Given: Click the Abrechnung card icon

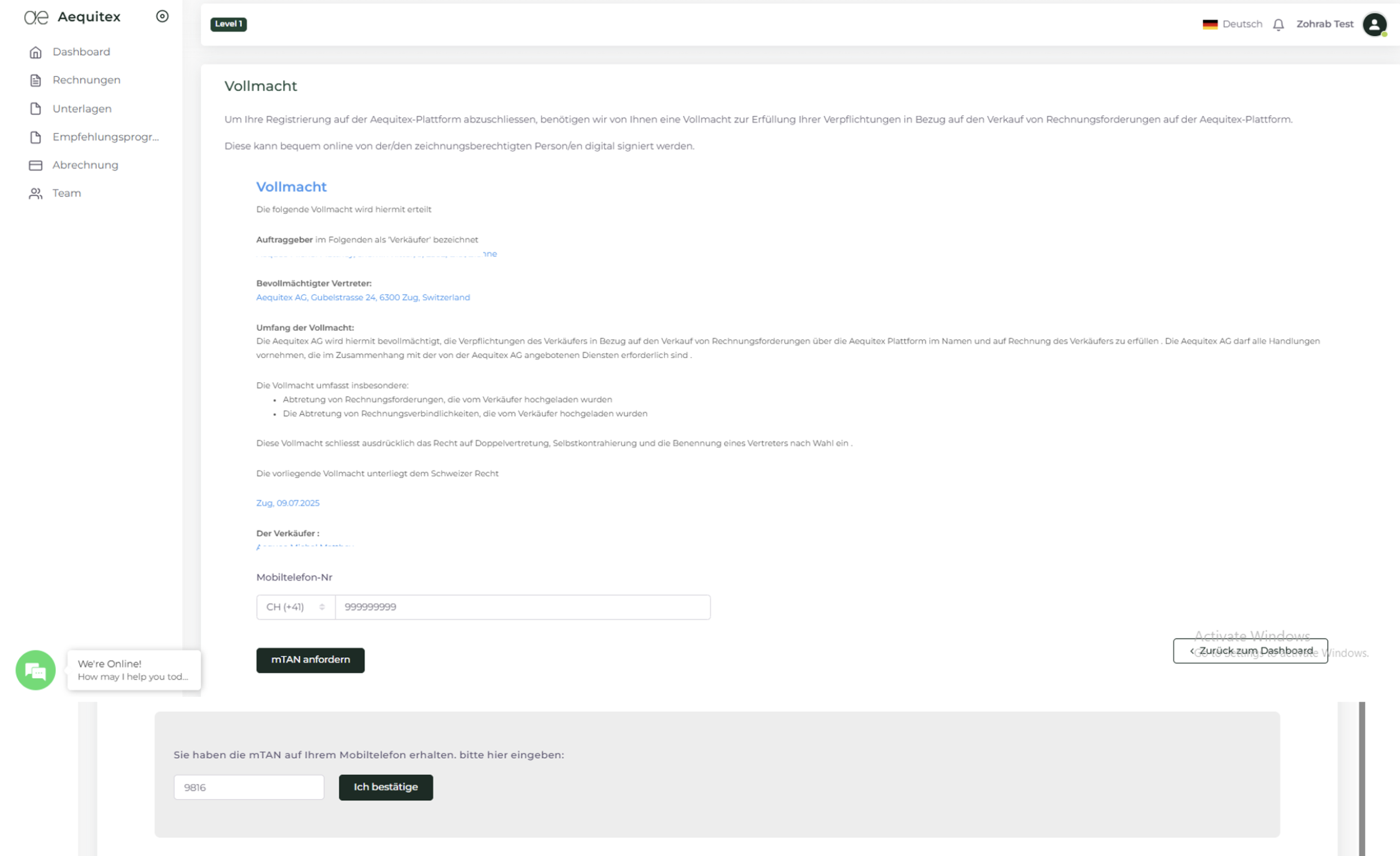Looking at the screenshot, I should 35,165.
